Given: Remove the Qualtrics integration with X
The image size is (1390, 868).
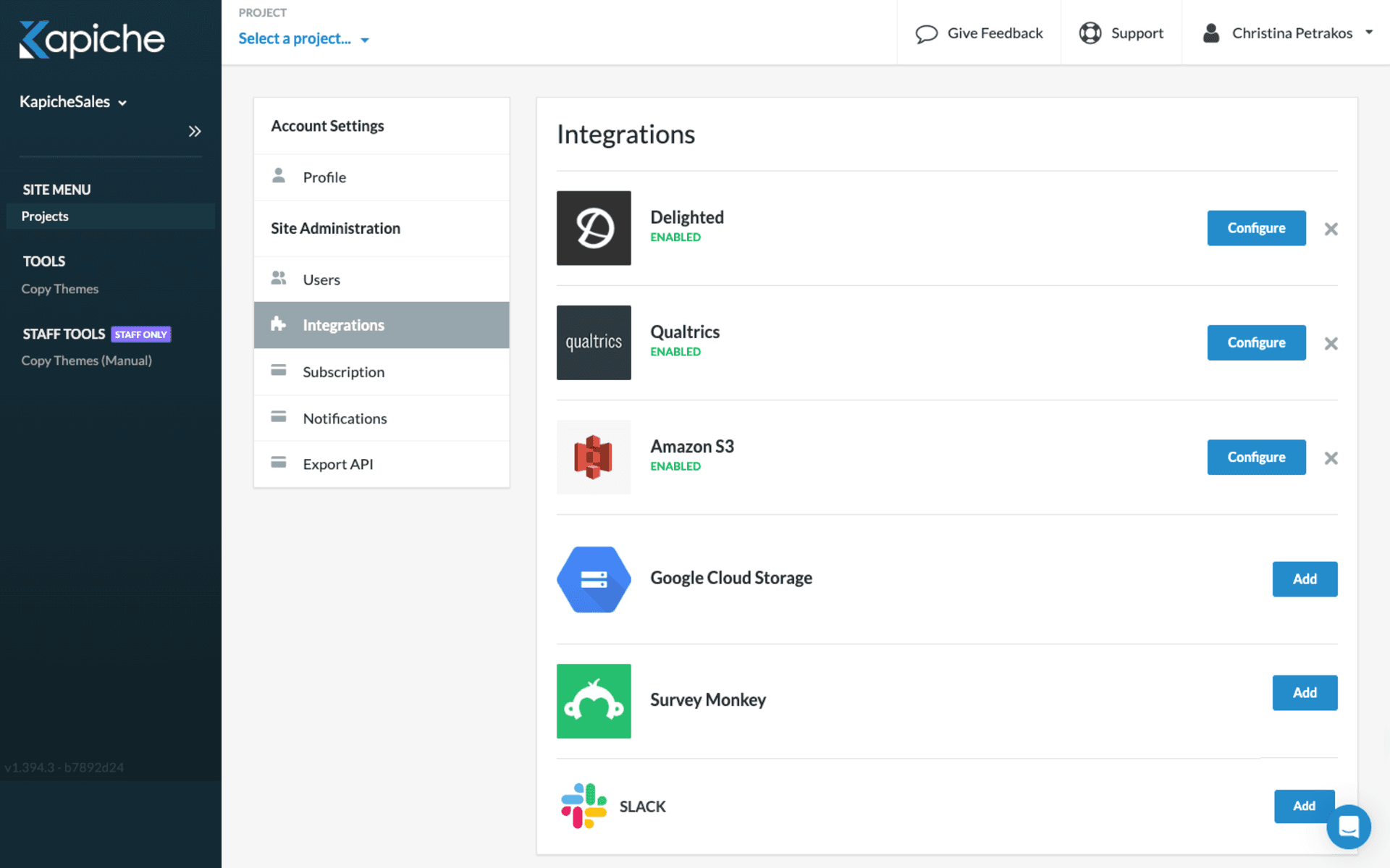Looking at the screenshot, I should (1331, 343).
